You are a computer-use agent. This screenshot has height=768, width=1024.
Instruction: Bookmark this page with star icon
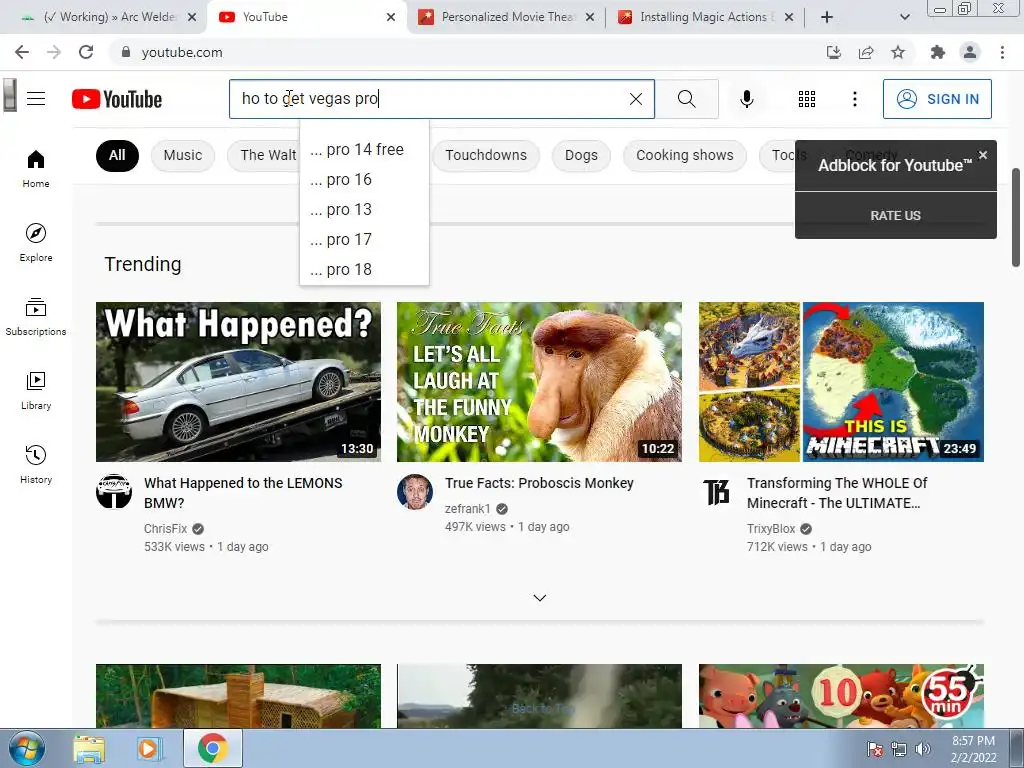[x=898, y=52]
